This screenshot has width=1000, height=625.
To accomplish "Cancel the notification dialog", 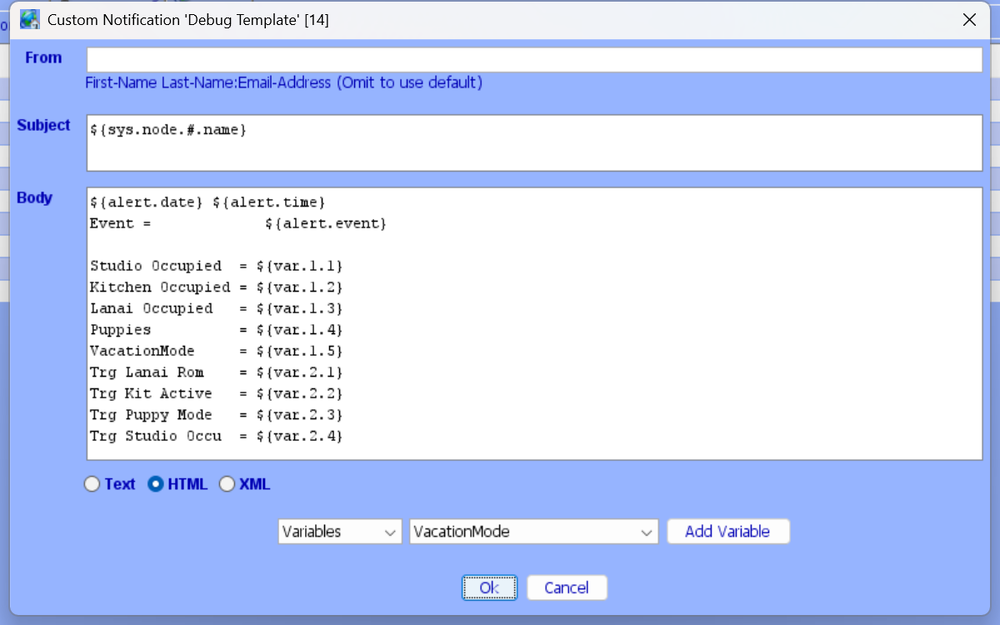I will coord(566,587).
